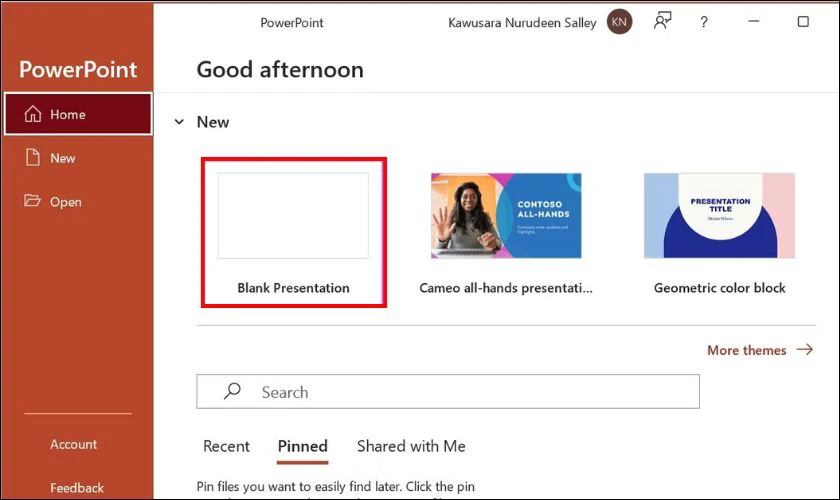Screen dimensions: 840x500
Task: Switch to the Pinned tab
Action: coord(303,446)
